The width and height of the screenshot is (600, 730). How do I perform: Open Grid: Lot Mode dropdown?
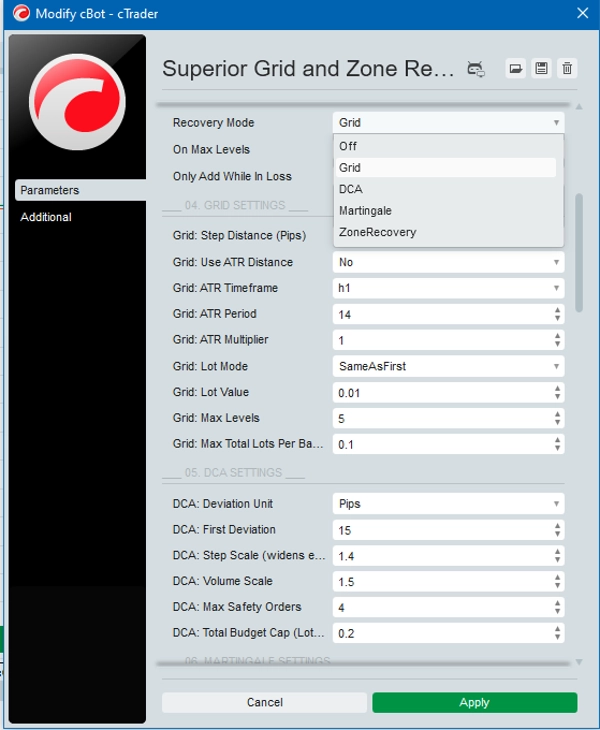[x=448, y=366]
